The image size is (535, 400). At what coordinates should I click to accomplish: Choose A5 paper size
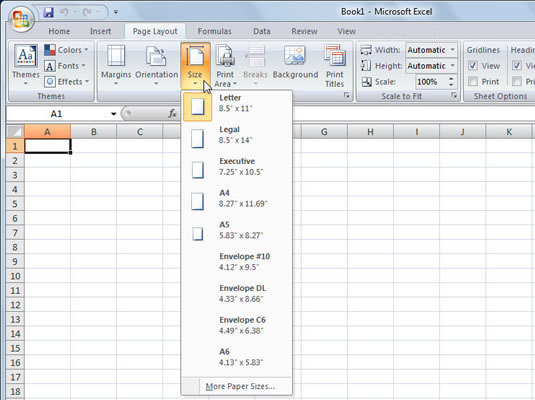[237, 233]
